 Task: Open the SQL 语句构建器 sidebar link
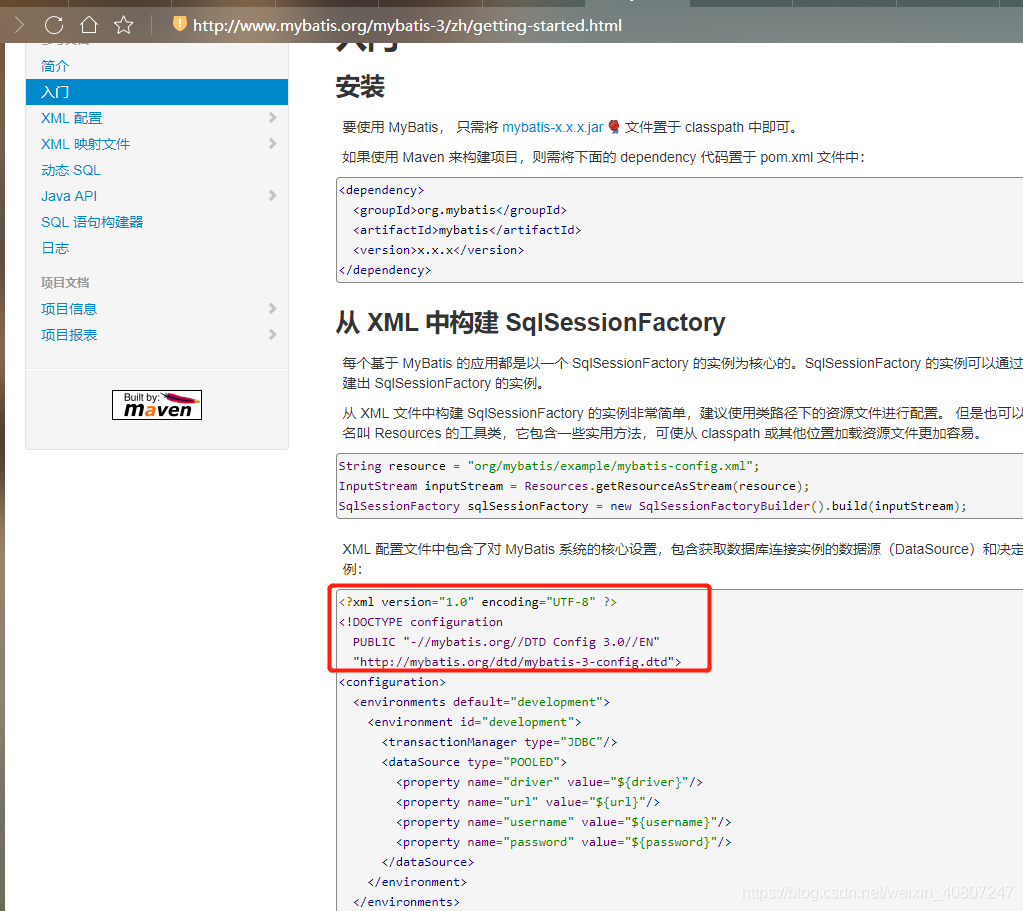coord(92,222)
